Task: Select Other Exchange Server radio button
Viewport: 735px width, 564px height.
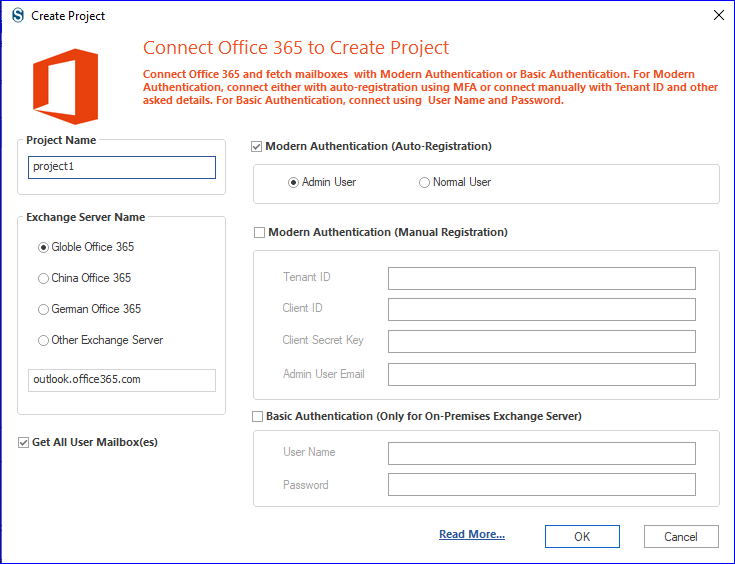Action: (x=100, y=340)
